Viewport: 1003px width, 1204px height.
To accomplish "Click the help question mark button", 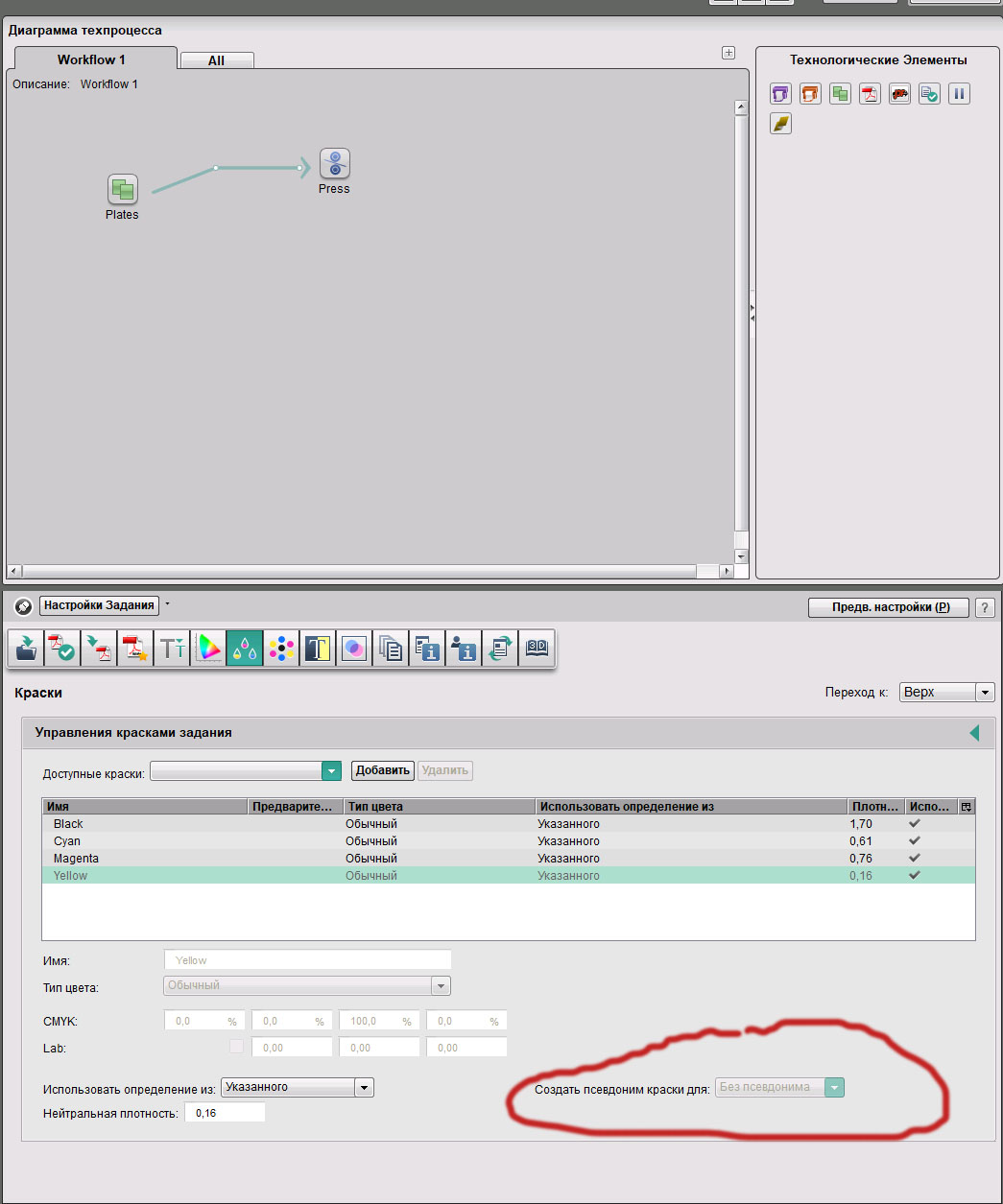I will (985, 607).
